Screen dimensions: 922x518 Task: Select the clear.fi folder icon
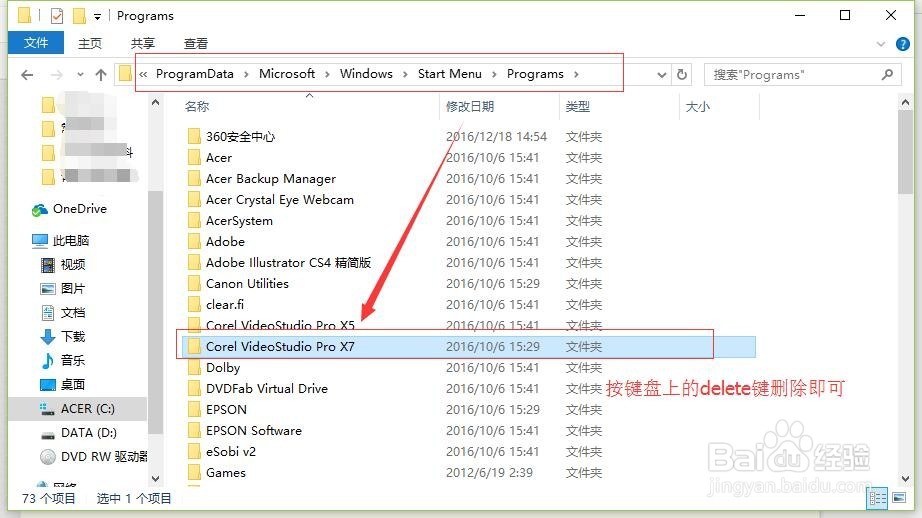(x=193, y=305)
